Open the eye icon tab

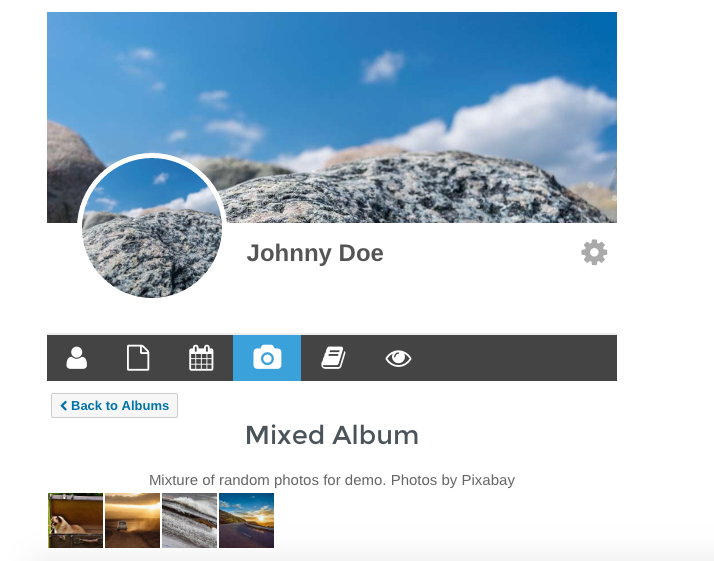pyautogui.click(x=398, y=358)
